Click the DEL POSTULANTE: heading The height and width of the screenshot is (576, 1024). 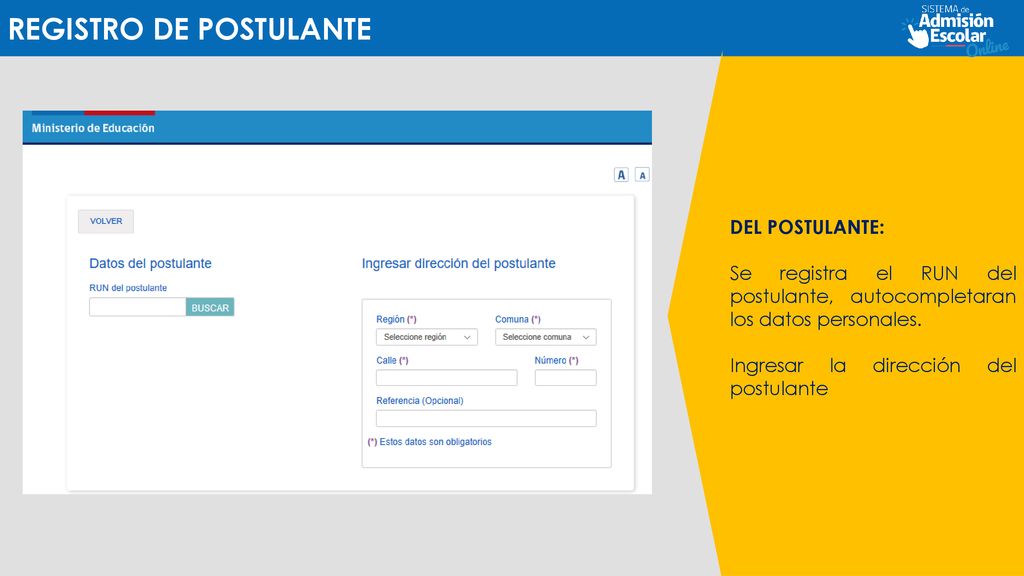tap(807, 227)
